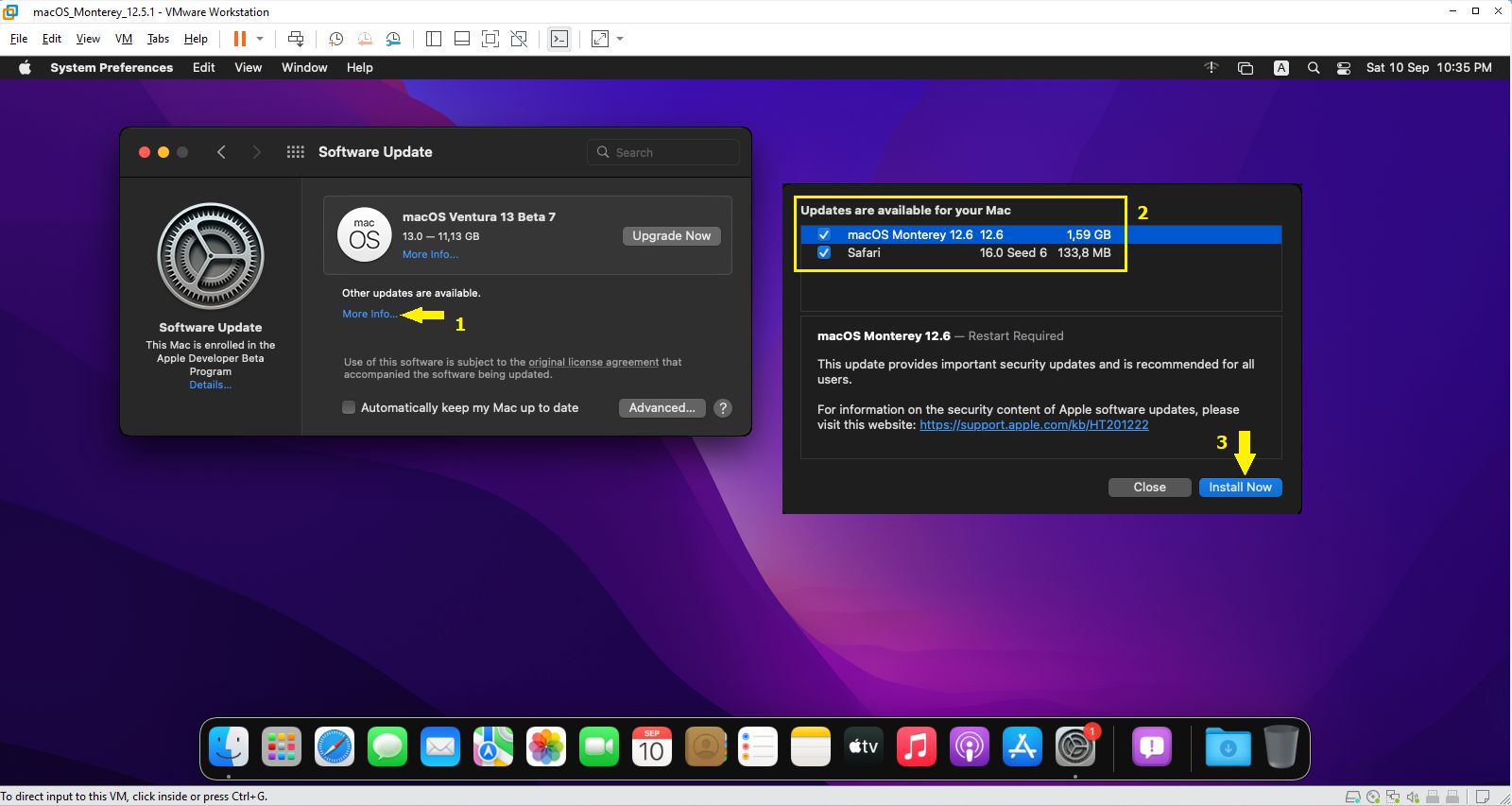Open Feedback Assistant in the Dock
This screenshot has height=806, width=1512.
(x=1152, y=747)
